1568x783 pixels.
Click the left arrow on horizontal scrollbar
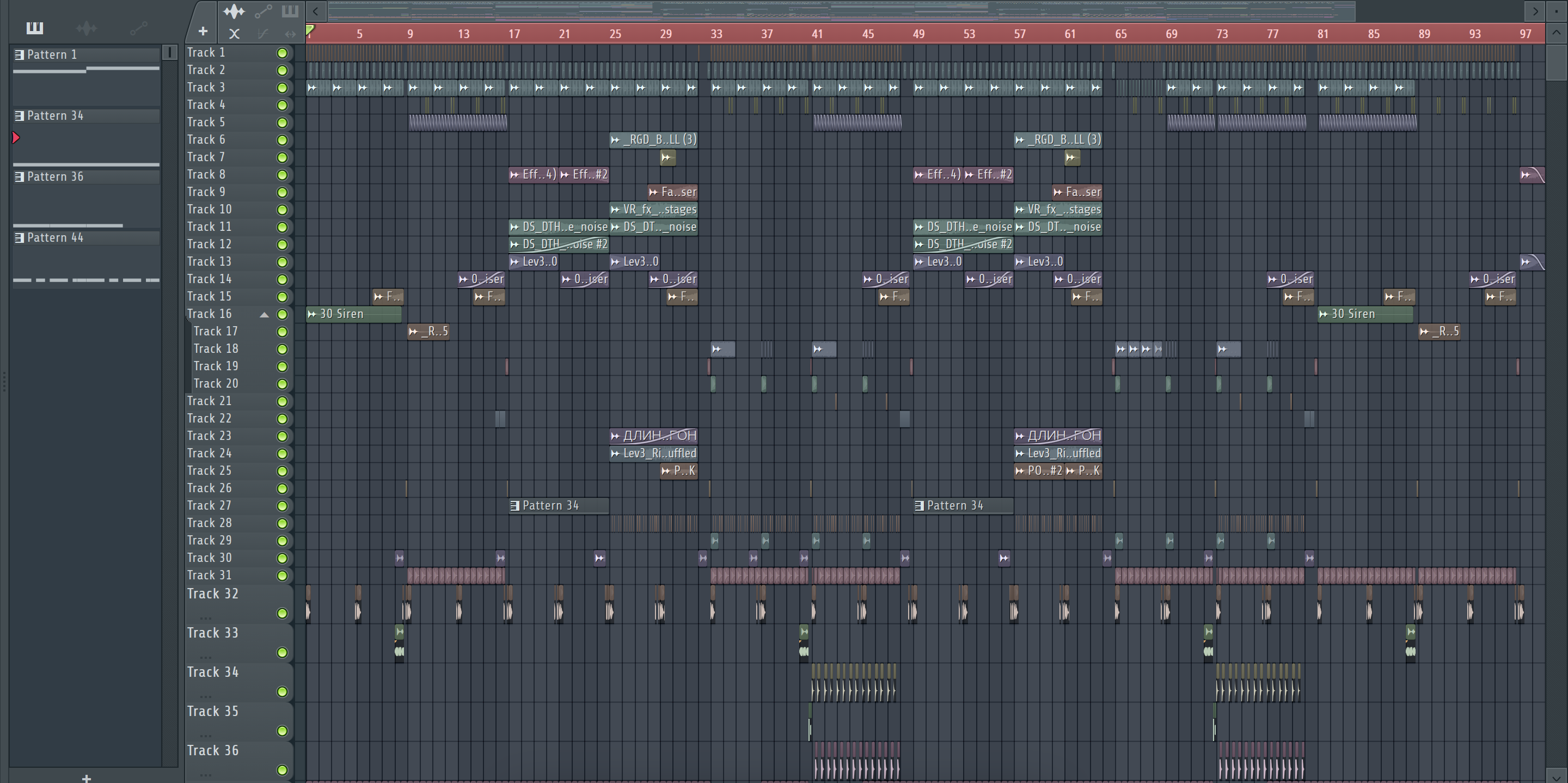click(315, 11)
